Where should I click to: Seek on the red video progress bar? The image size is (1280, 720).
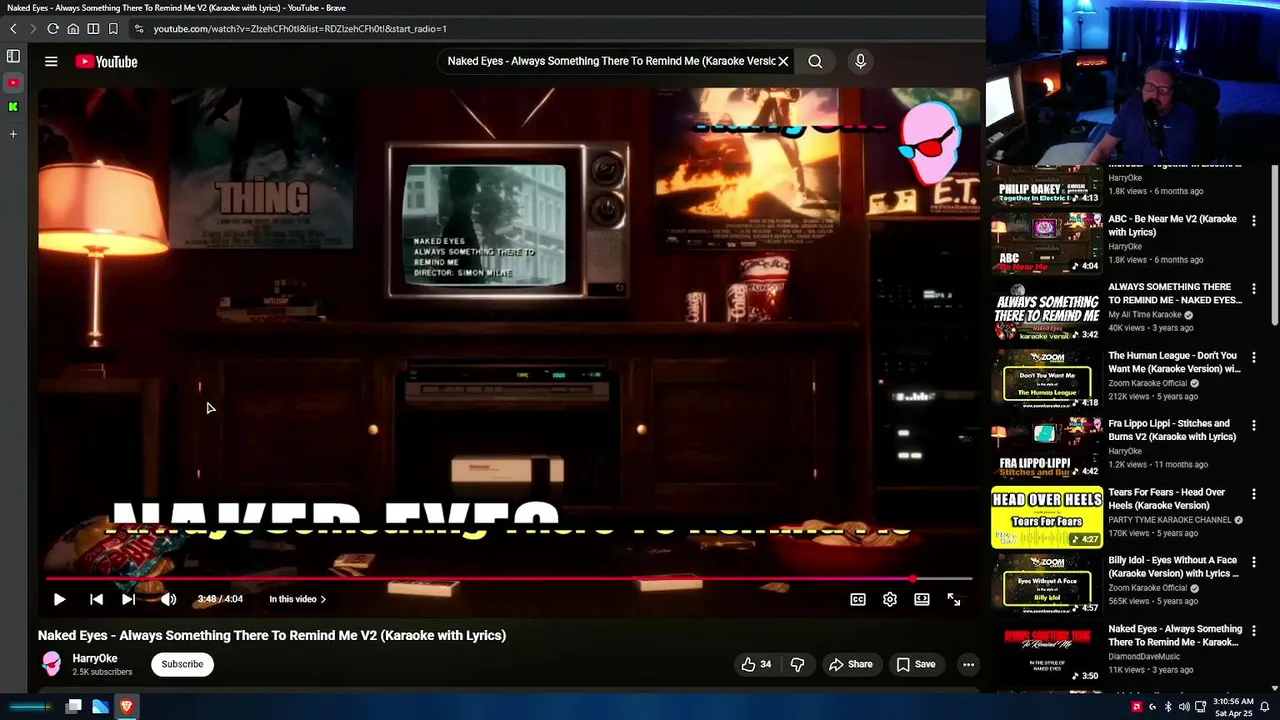(508, 579)
